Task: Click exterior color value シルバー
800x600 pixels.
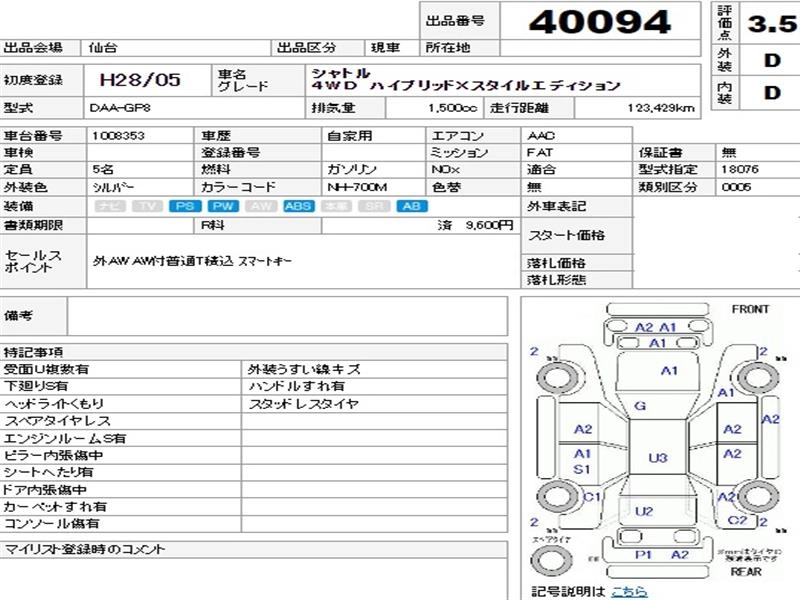Action: click(113, 187)
